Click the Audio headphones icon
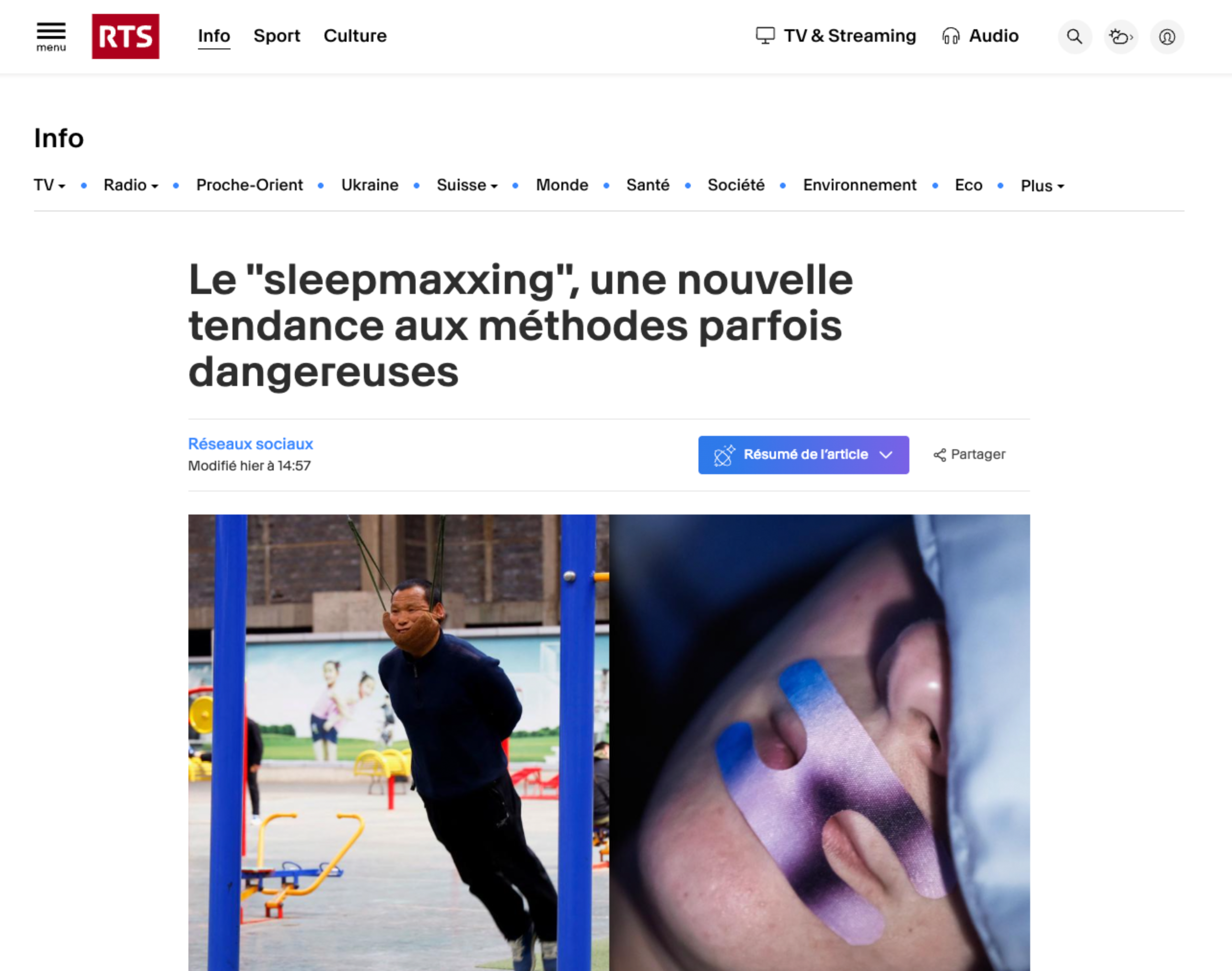This screenshot has width=1232, height=971. [951, 36]
